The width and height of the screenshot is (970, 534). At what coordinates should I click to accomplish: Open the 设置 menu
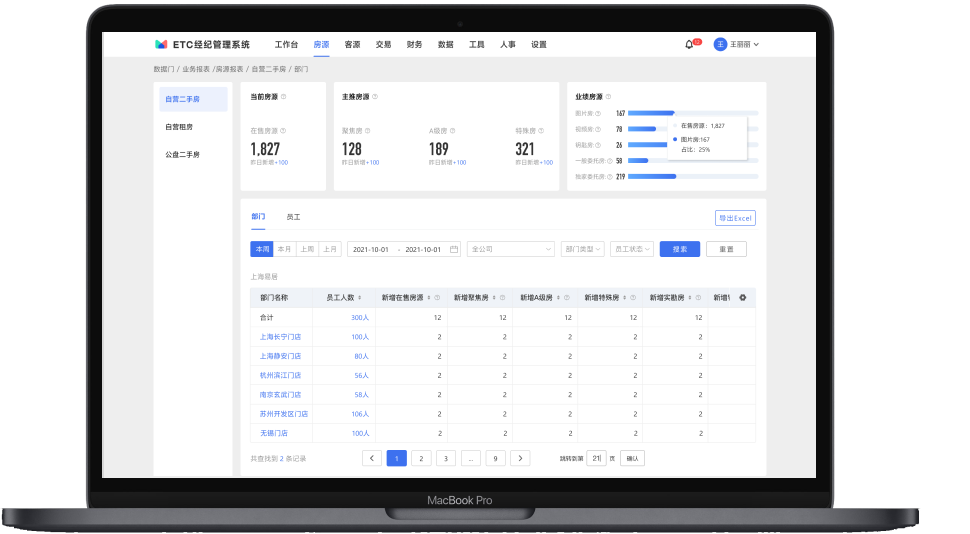[539, 45]
